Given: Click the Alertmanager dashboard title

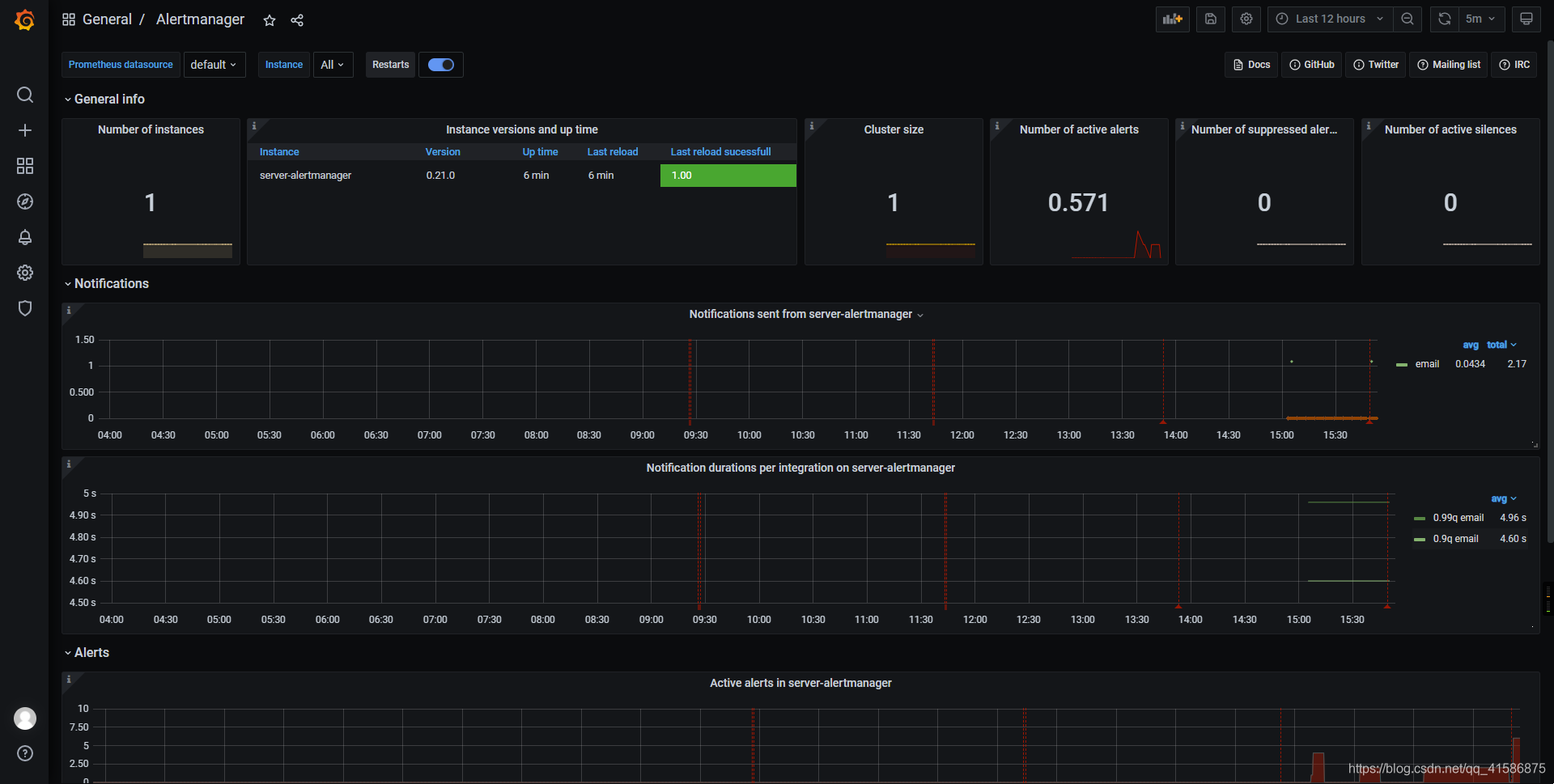Looking at the screenshot, I should click(200, 19).
